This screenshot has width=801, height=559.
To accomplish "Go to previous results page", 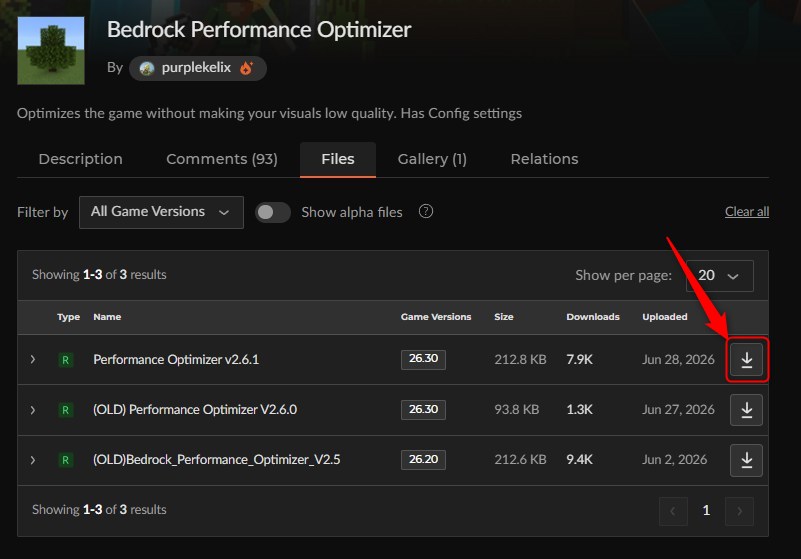I will [673, 510].
